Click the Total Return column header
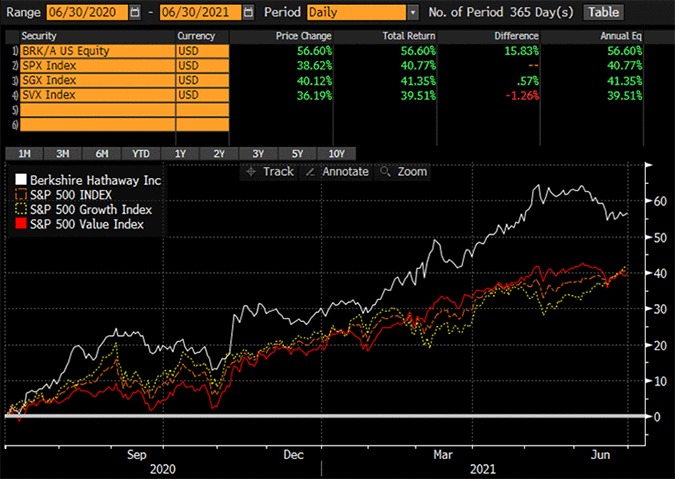This screenshot has height=479, width=675. point(409,36)
